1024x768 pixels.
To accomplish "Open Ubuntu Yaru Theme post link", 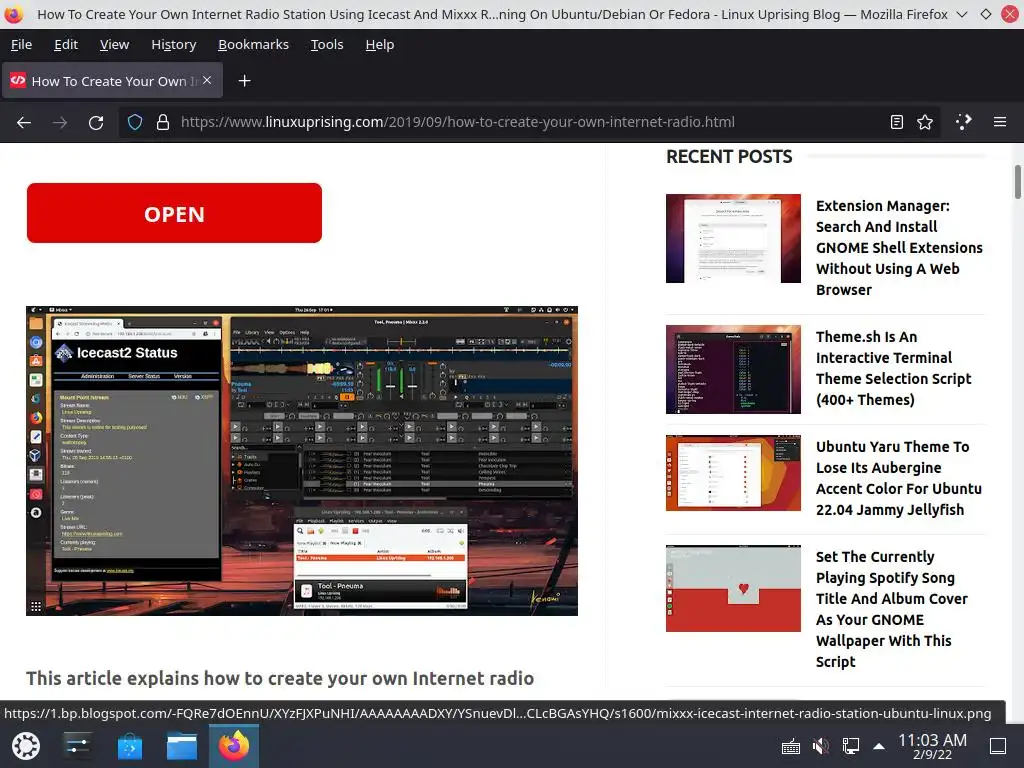I will [898, 478].
